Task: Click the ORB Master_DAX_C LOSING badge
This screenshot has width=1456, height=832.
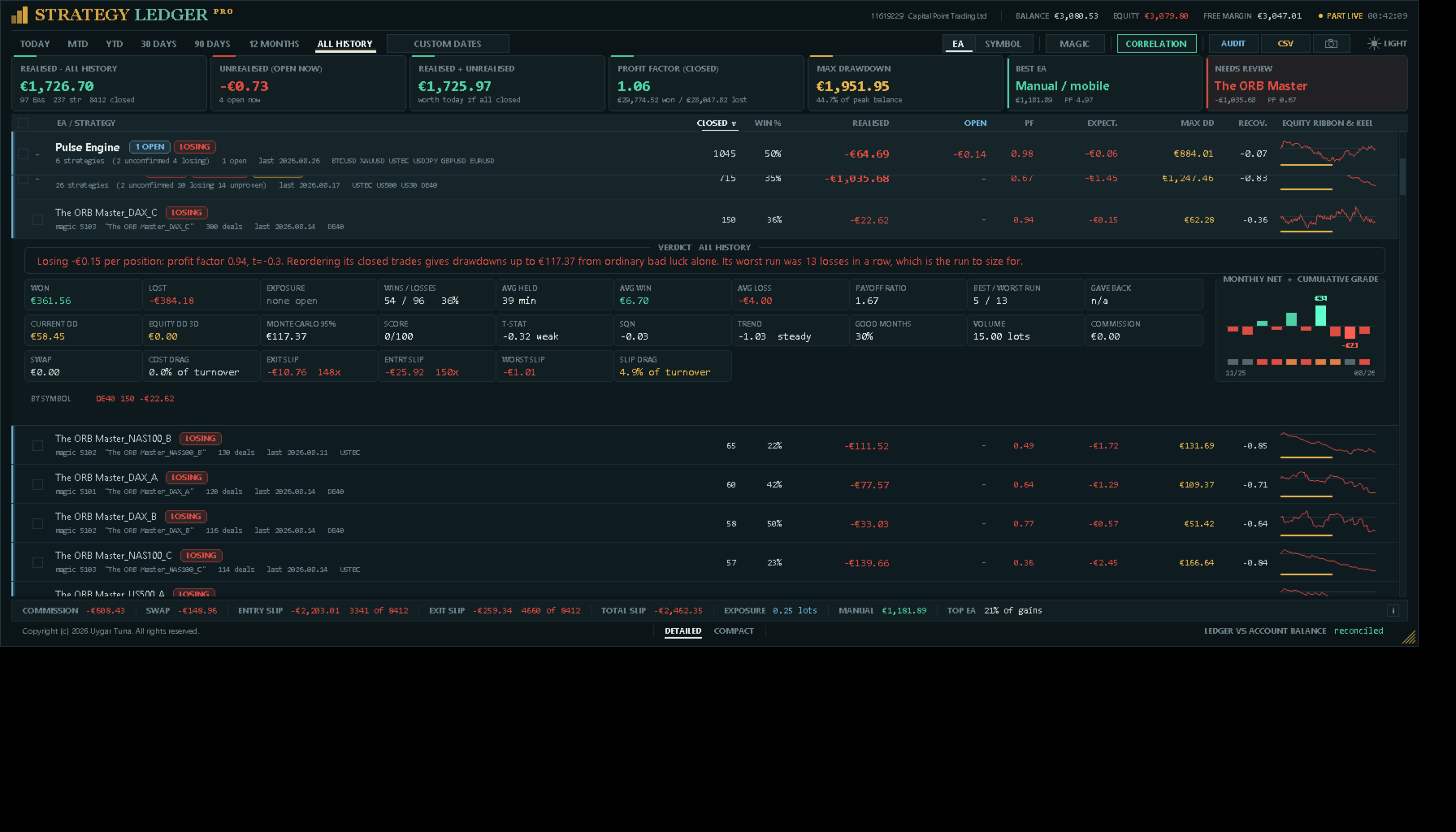Action: 186,213
